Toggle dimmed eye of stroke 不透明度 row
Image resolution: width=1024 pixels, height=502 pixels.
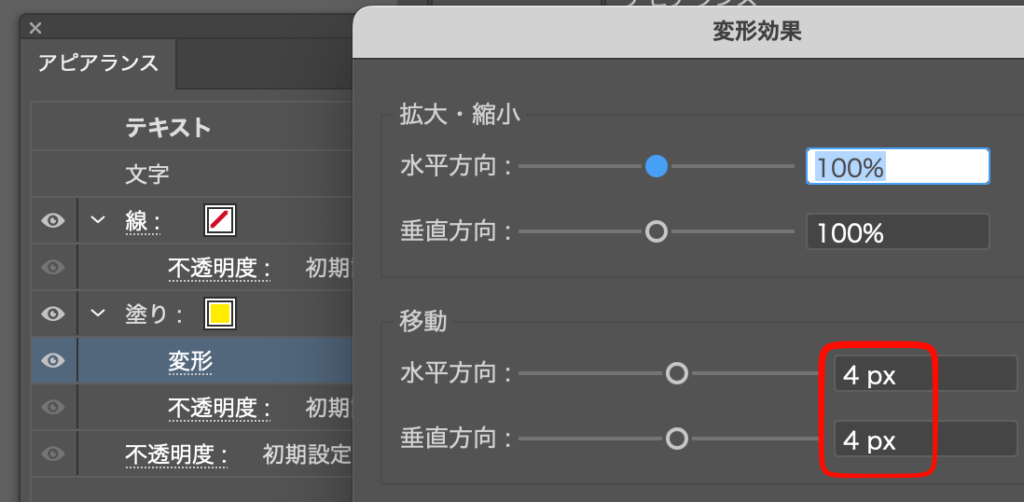tap(53, 268)
